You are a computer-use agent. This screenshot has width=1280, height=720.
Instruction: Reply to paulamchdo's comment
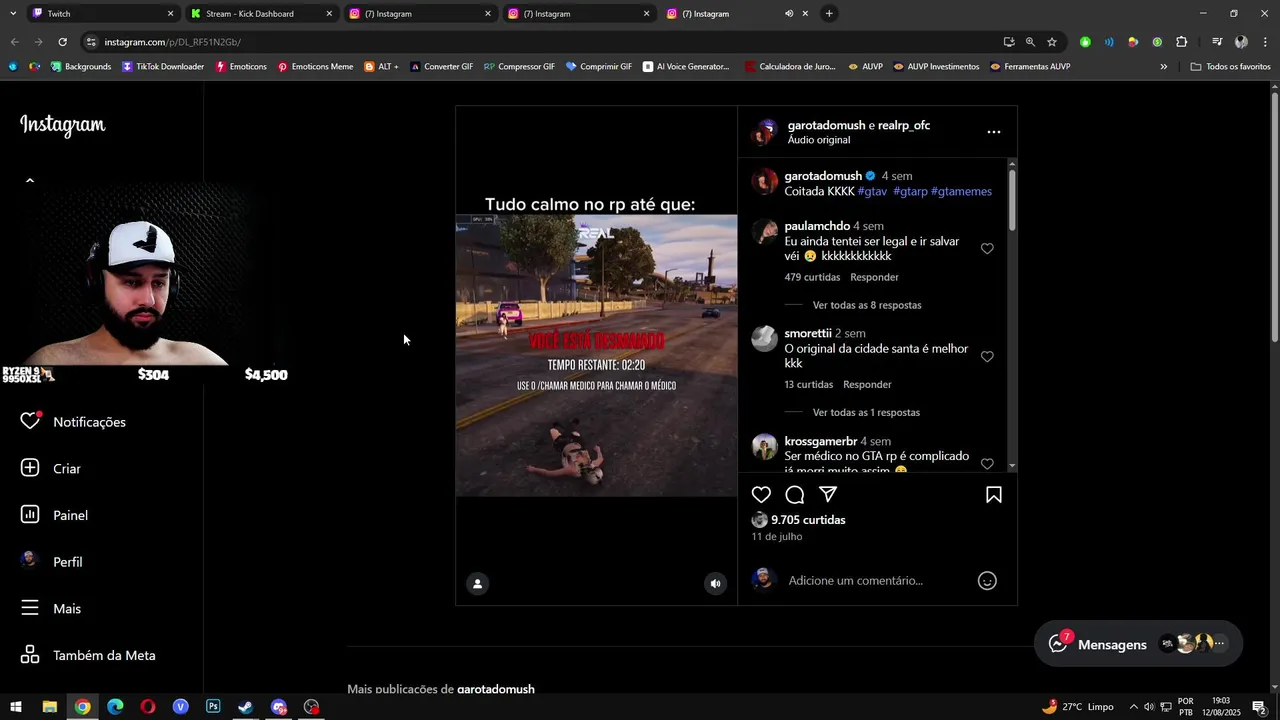tap(874, 277)
